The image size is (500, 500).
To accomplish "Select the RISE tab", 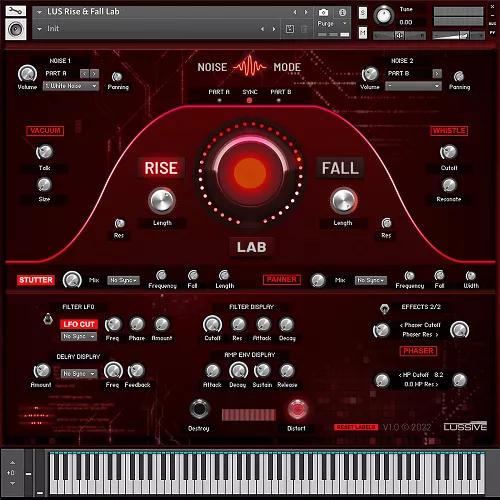I will [161, 168].
